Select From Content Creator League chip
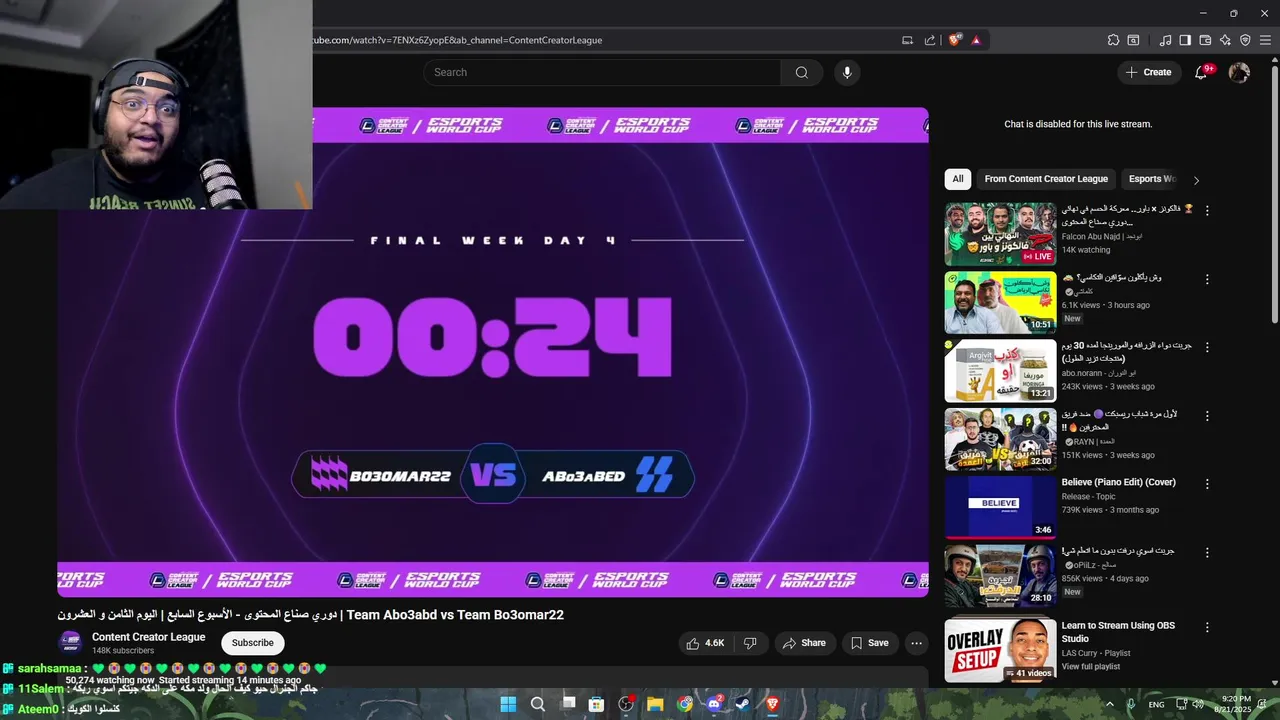 tap(1046, 179)
